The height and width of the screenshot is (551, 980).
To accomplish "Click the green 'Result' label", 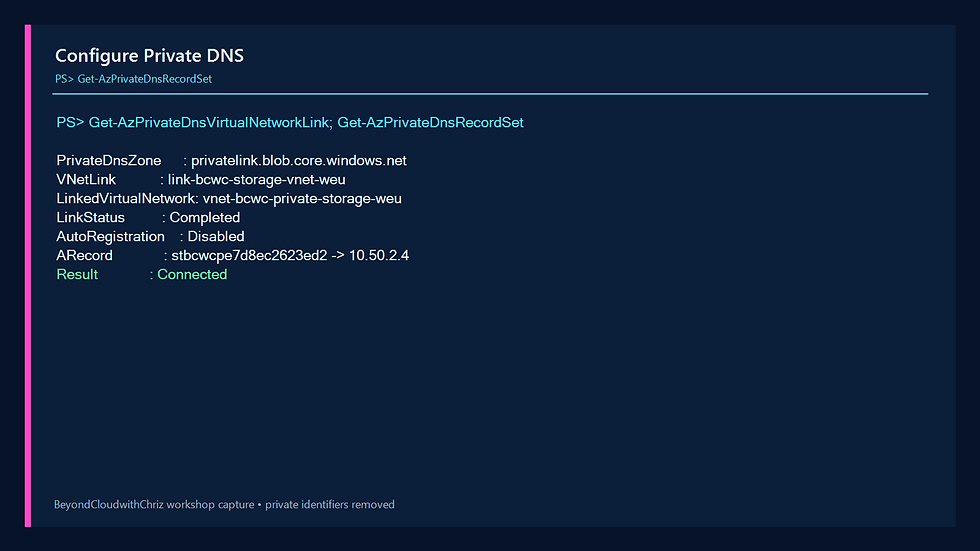I will point(77,275).
